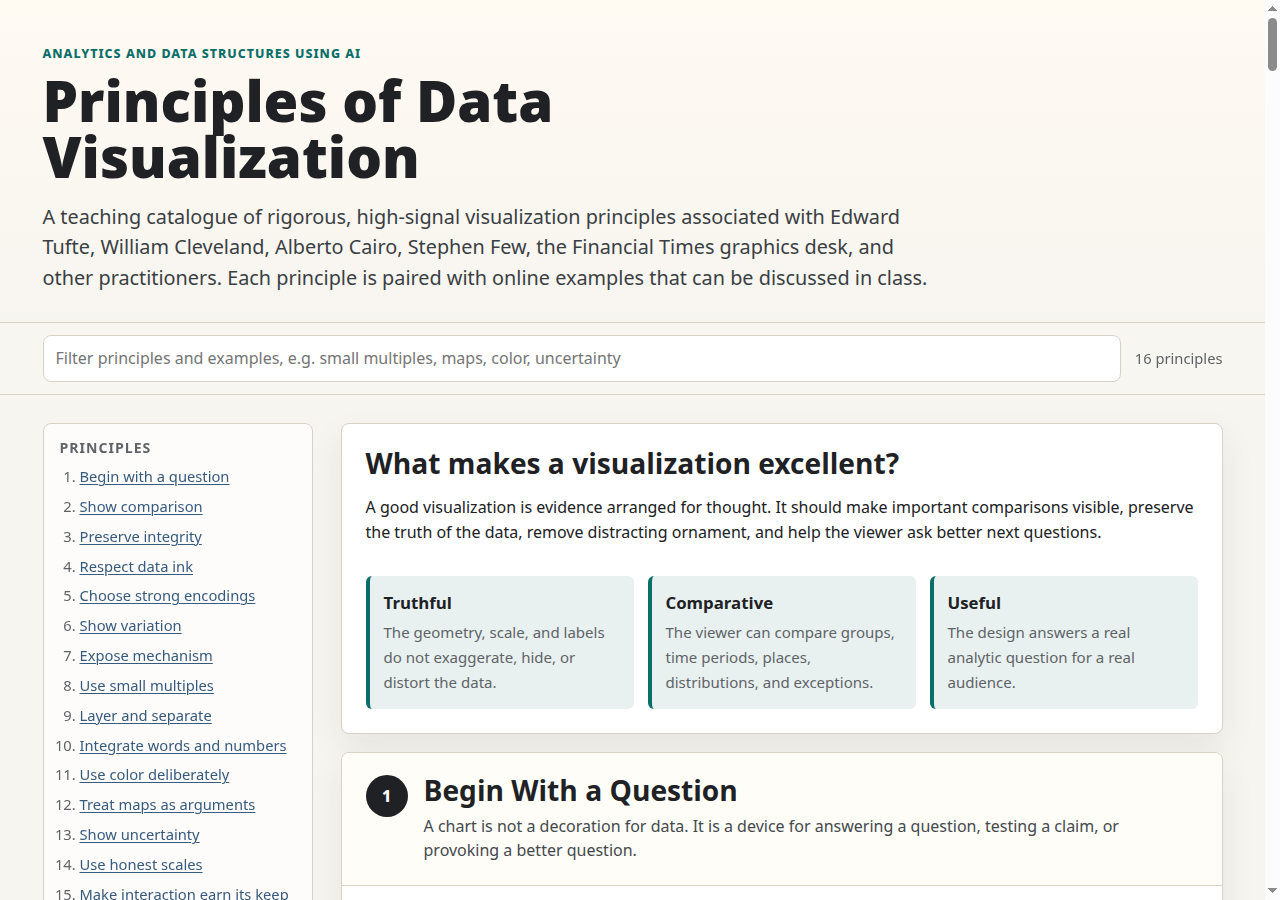Navigate to 'Show variation' principle
Screen dimensions: 1280x900
[x=130, y=626]
